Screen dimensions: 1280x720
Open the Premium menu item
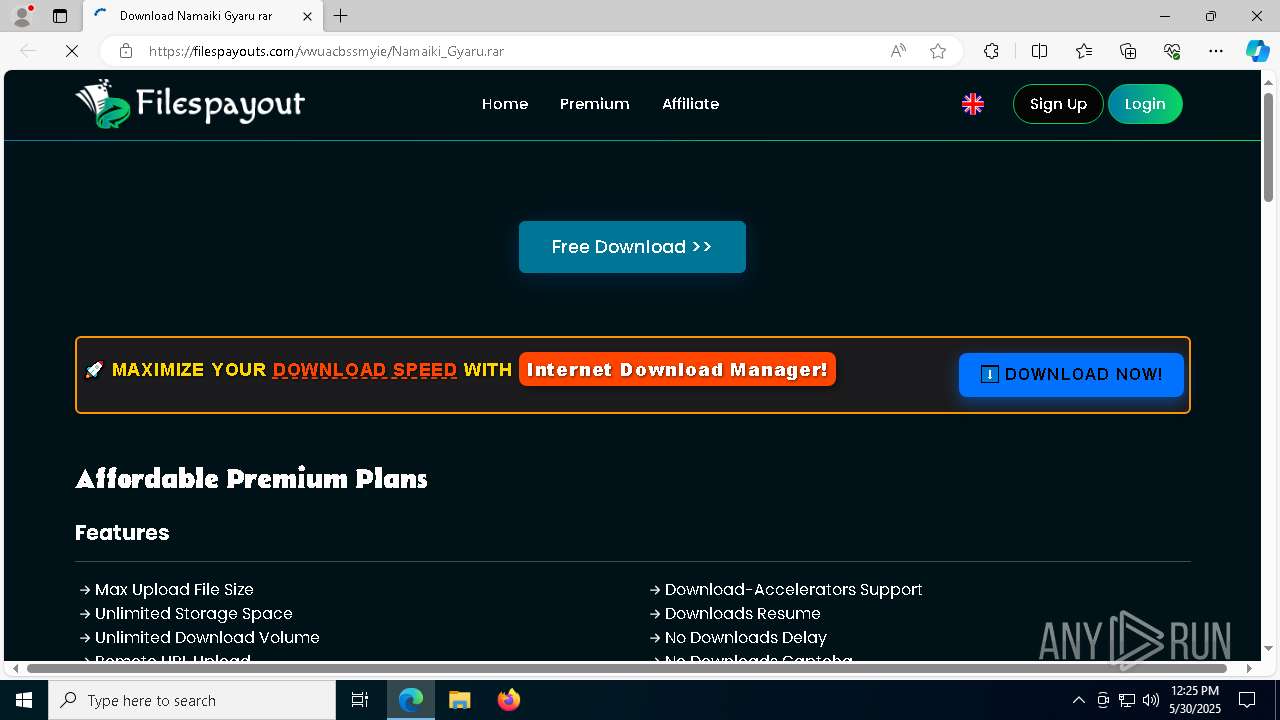coord(595,104)
